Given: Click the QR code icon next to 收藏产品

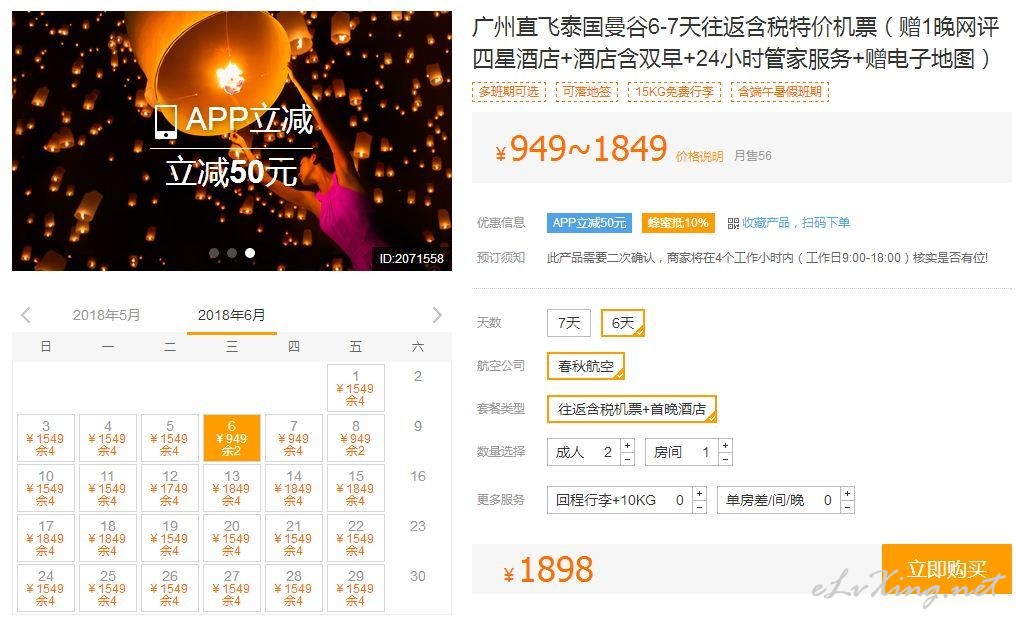Looking at the screenshot, I should (x=733, y=224).
